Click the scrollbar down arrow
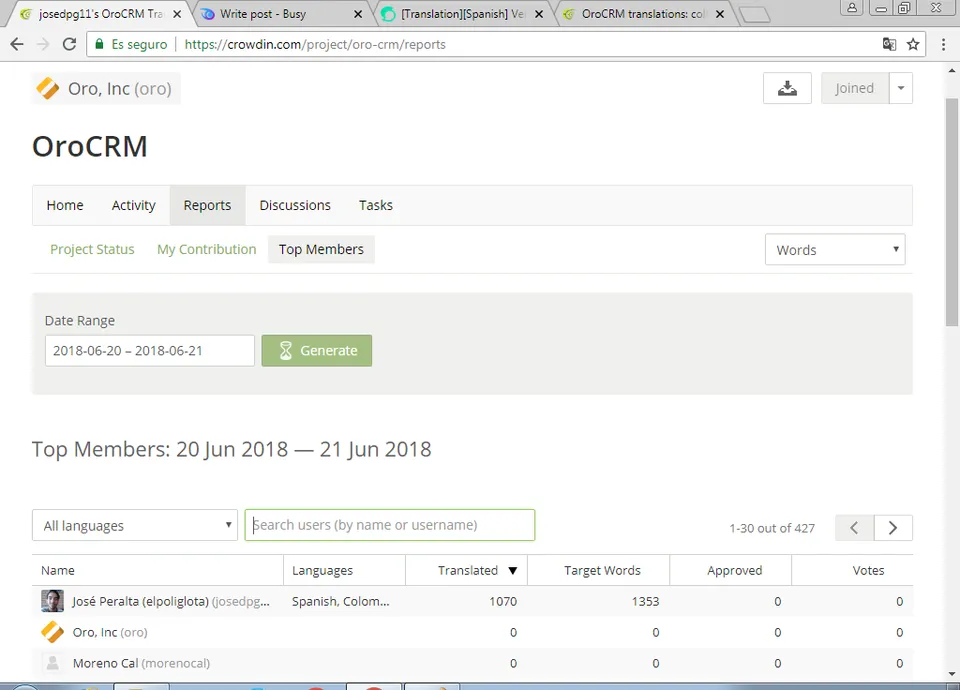Image resolution: width=960 pixels, height=690 pixels. pyautogui.click(x=952, y=674)
